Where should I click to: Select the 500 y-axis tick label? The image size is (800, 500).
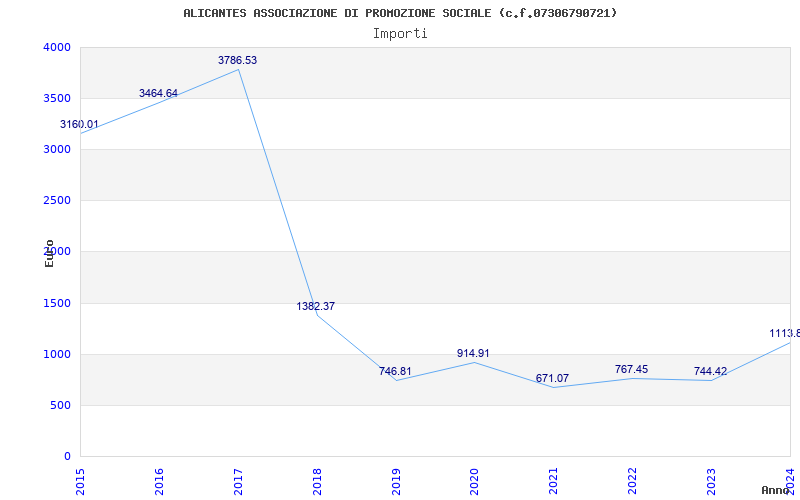click(61, 406)
